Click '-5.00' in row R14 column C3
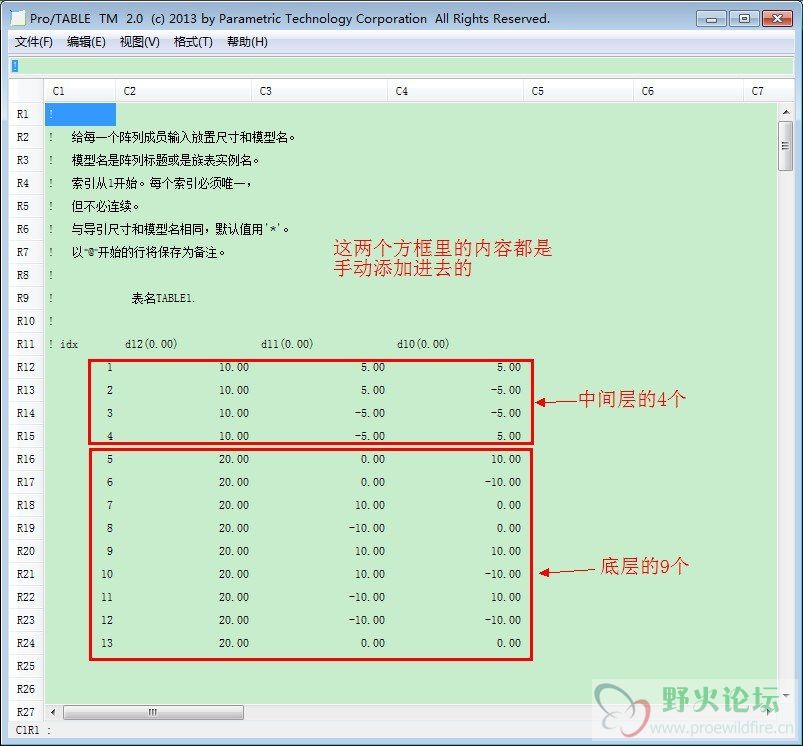This screenshot has width=803, height=746. (x=369, y=413)
